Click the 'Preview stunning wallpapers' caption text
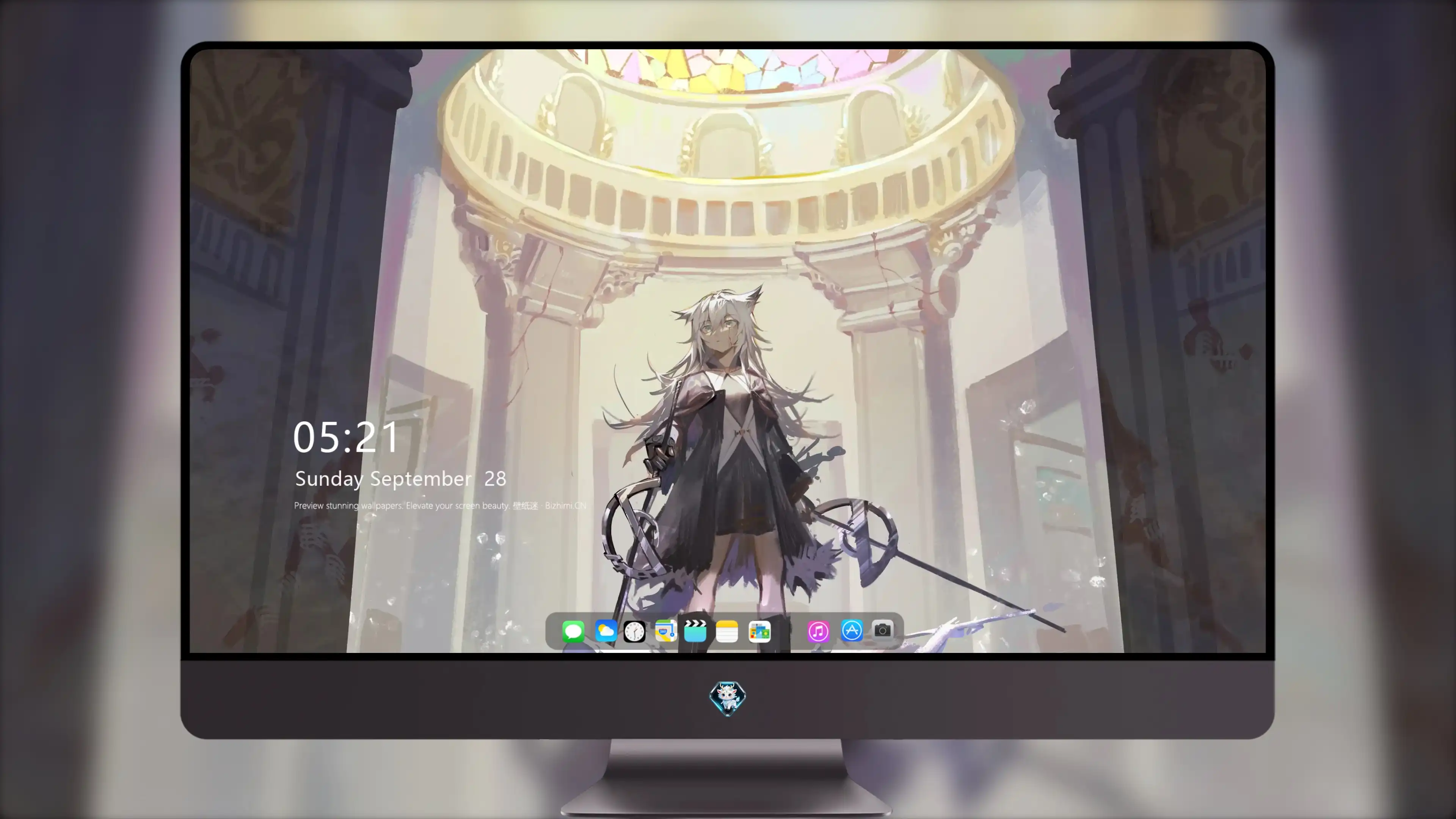1456x819 pixels. coord(440,505)
